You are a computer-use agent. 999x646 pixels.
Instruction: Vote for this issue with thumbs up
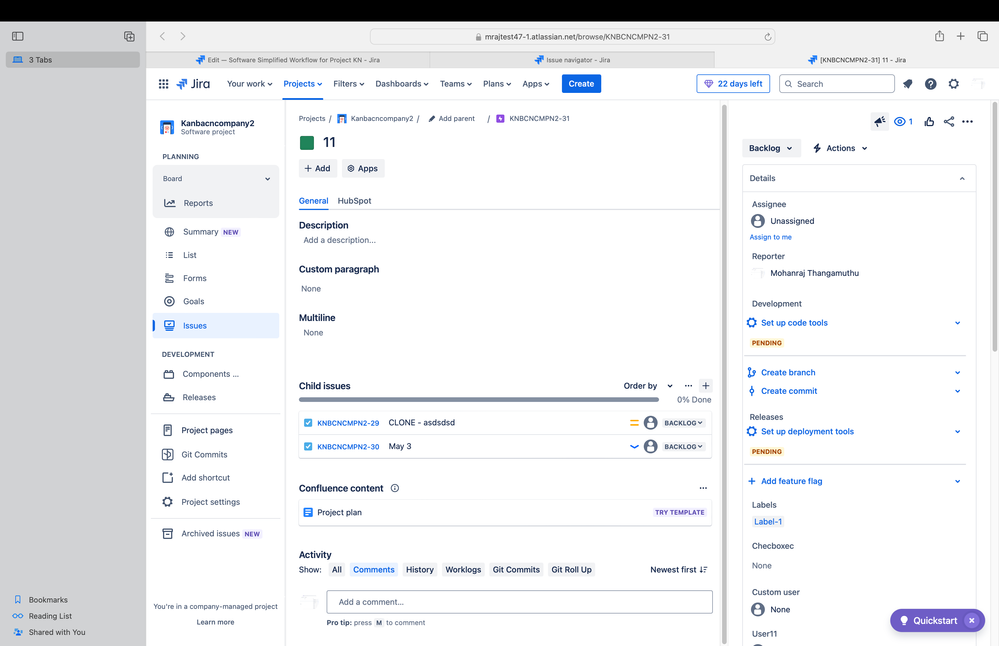[929, 121]
